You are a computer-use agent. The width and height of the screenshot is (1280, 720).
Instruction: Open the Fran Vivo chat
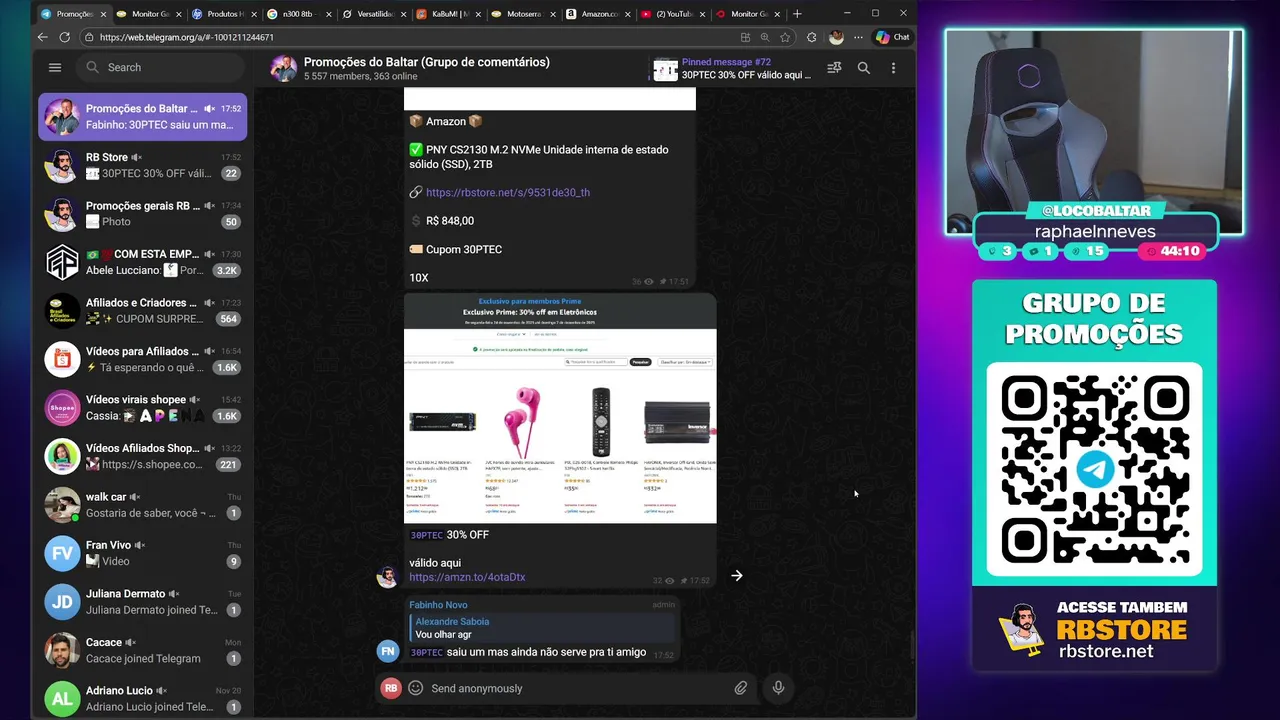(142, 553)
